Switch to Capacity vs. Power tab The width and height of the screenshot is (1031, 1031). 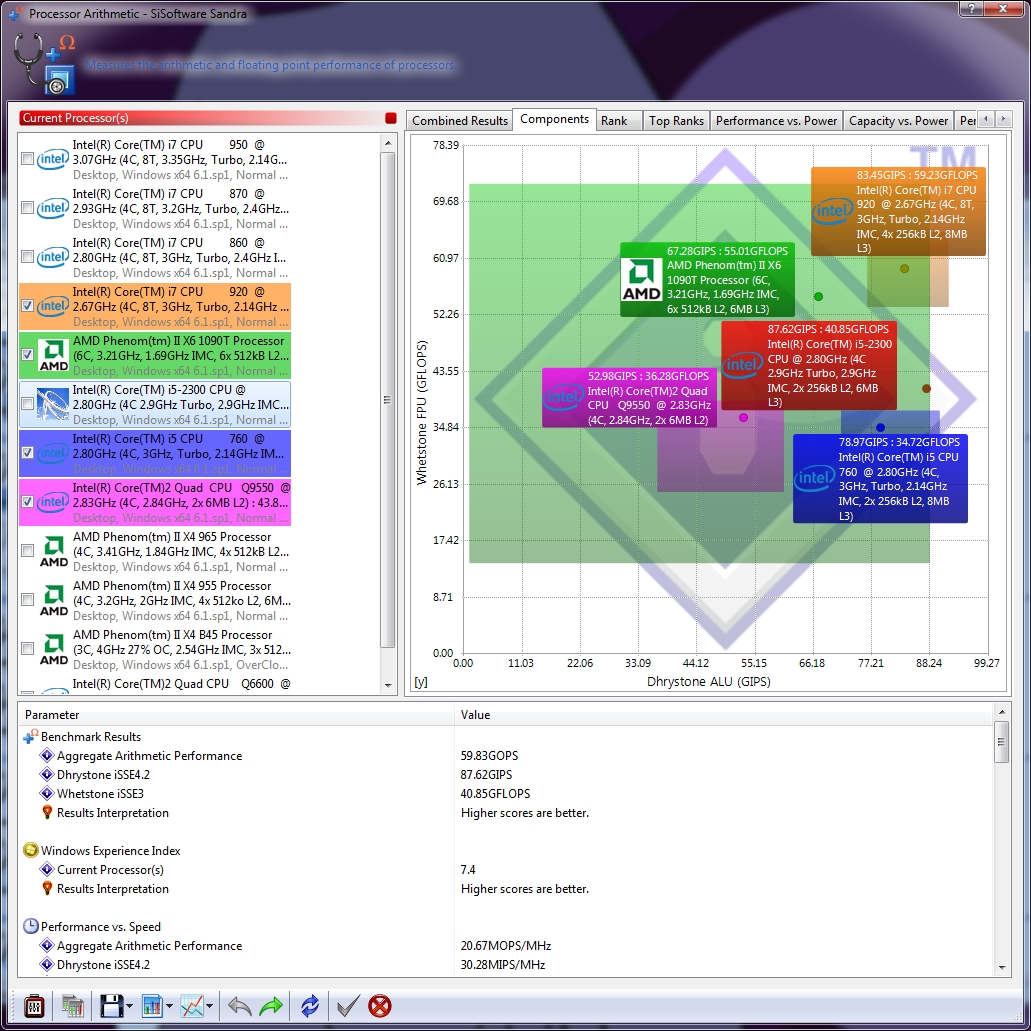click(x=898, y=121)
